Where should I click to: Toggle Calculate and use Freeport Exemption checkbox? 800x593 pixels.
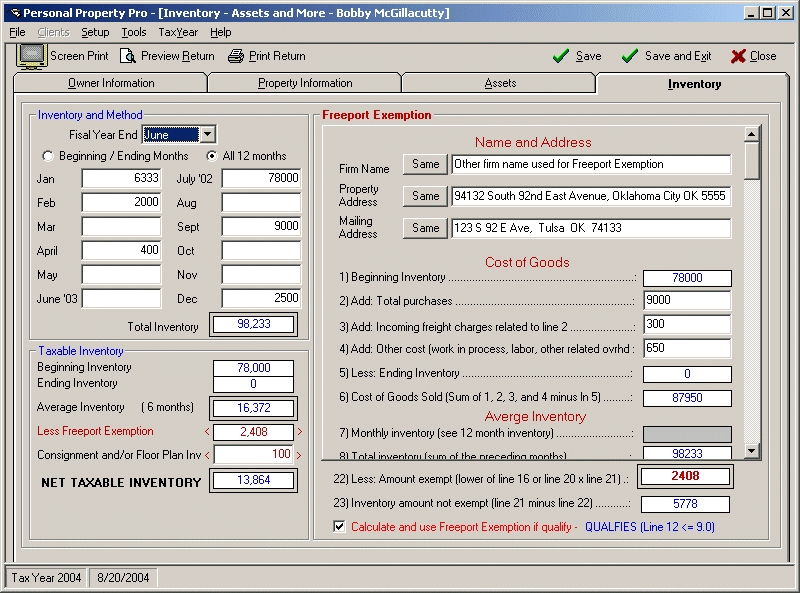(x=339, y=526)
